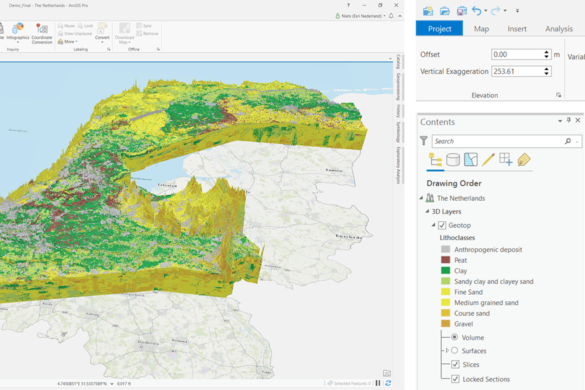Click the Remove offline map button
This screenshot has height=390, width=585.
point(147,34)
